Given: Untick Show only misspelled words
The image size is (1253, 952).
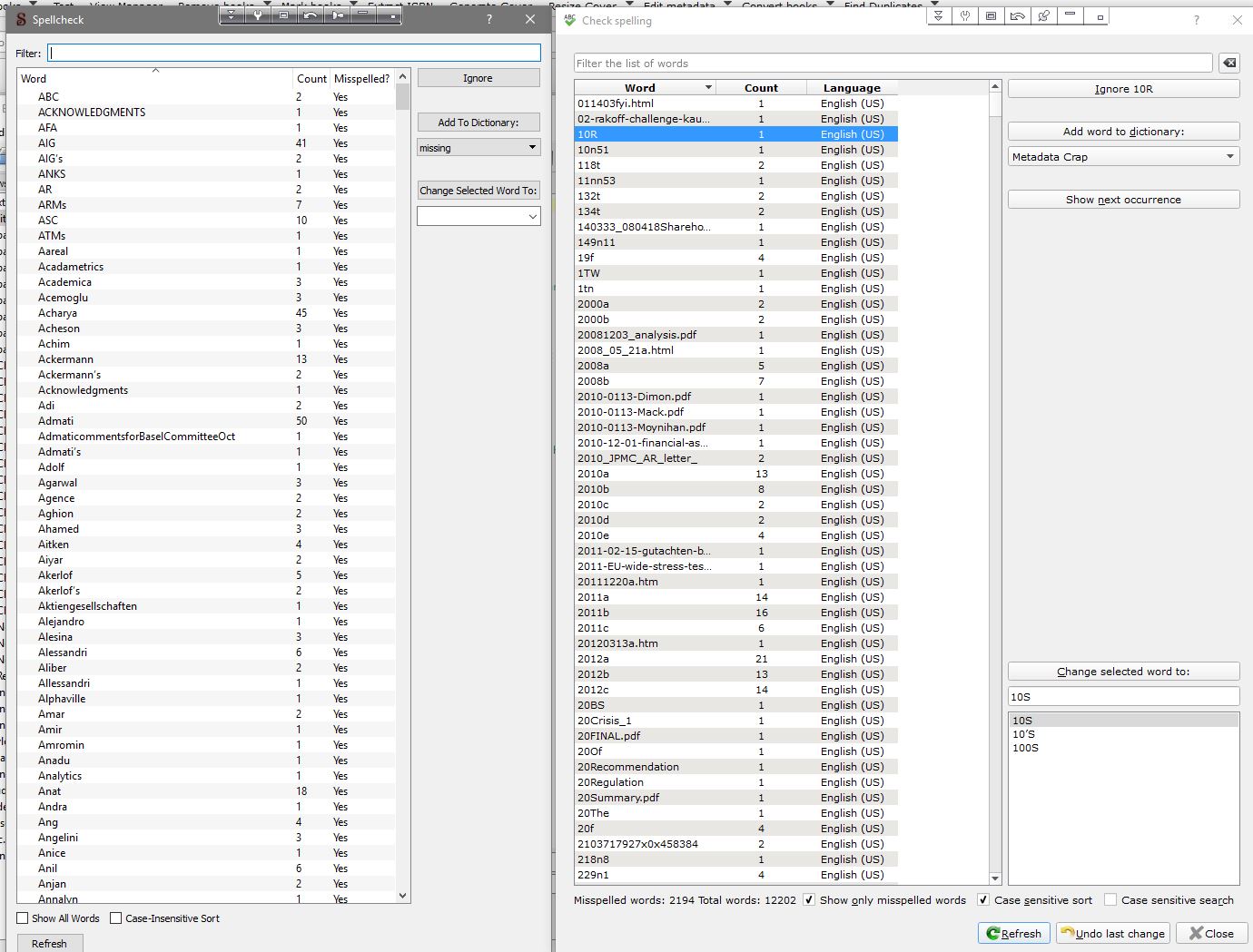Looking at the screenshot, I should click(808, 900).
